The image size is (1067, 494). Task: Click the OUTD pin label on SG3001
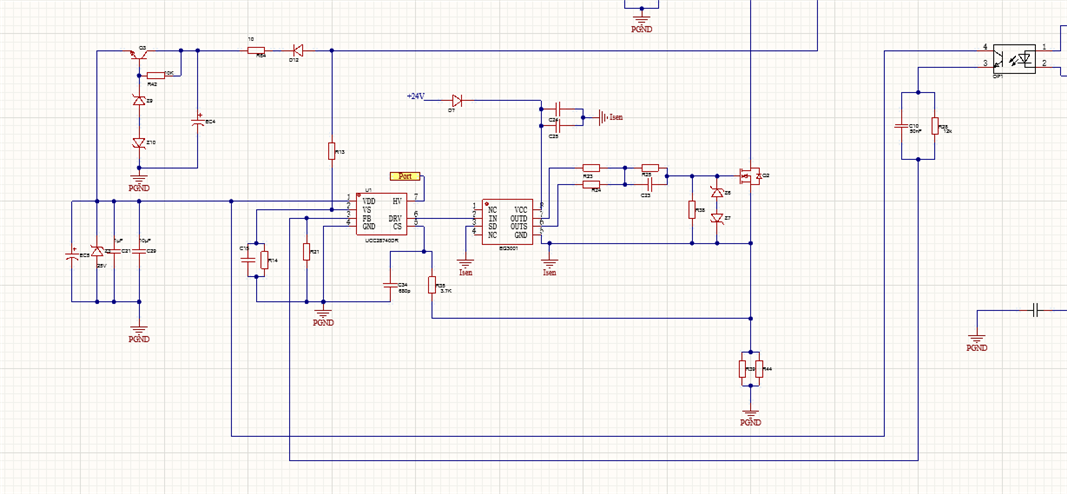[x=519, y=218]
